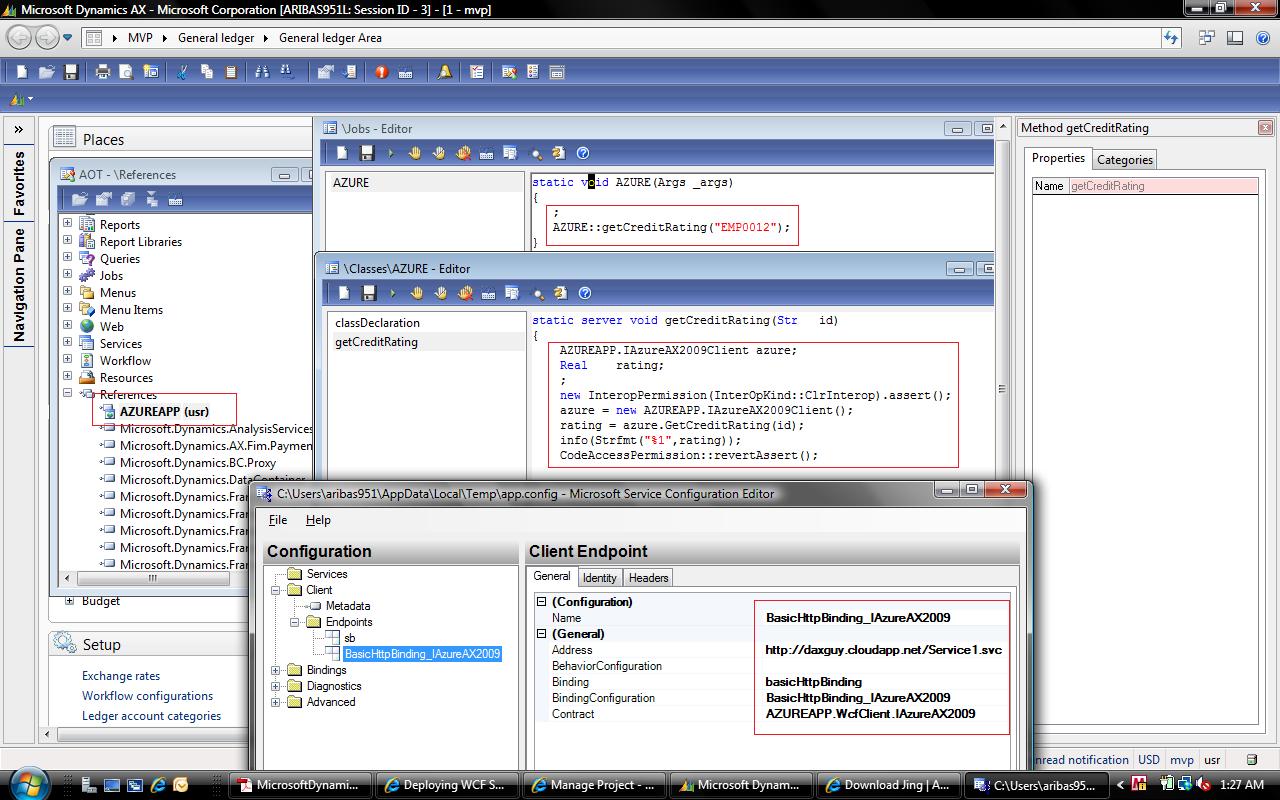Click AOT horizontal scrollbar
The height and width of the screenshot is (800, 1280).
(x=153, y=578)
